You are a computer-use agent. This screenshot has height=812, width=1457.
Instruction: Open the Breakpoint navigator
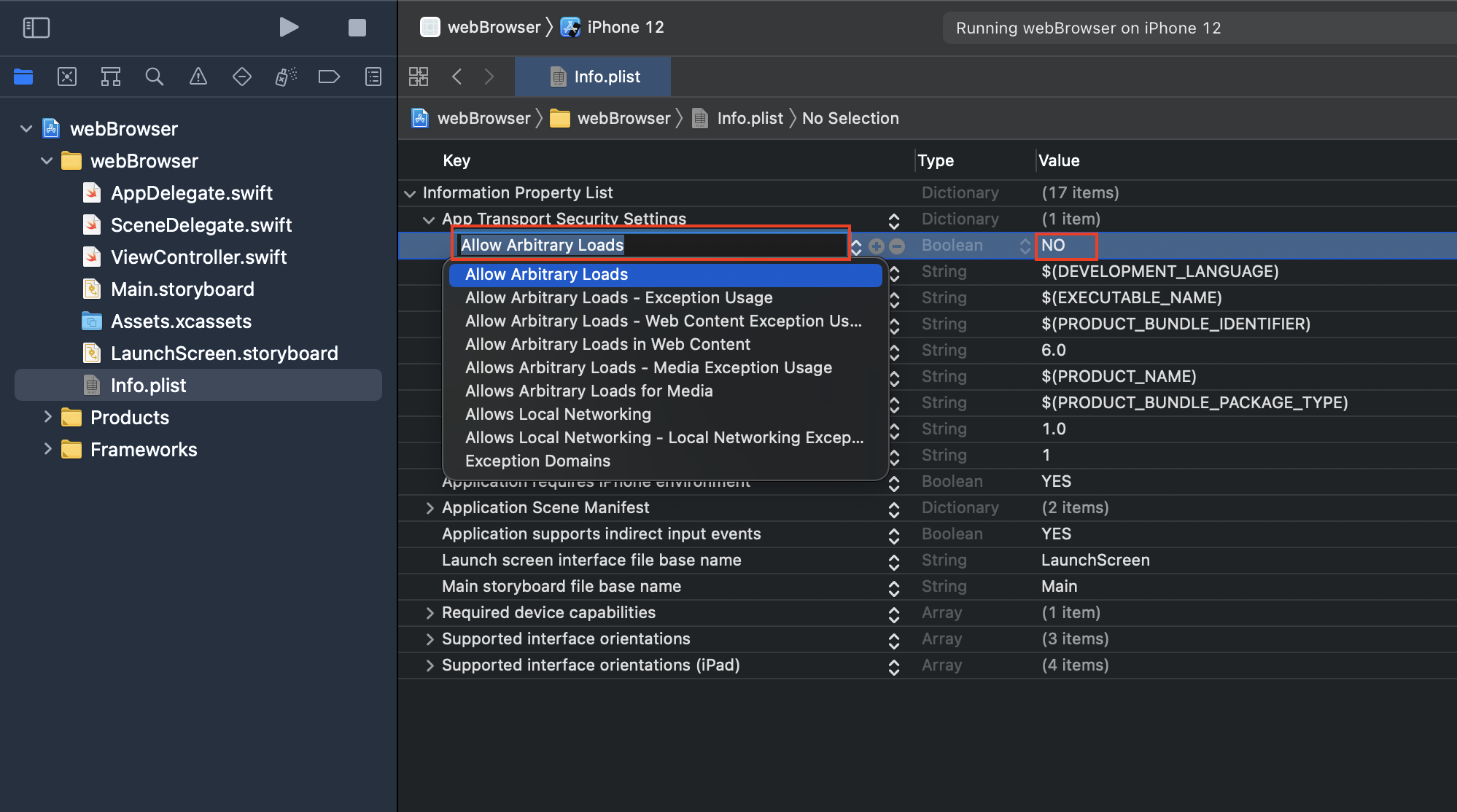click(329, 77)
